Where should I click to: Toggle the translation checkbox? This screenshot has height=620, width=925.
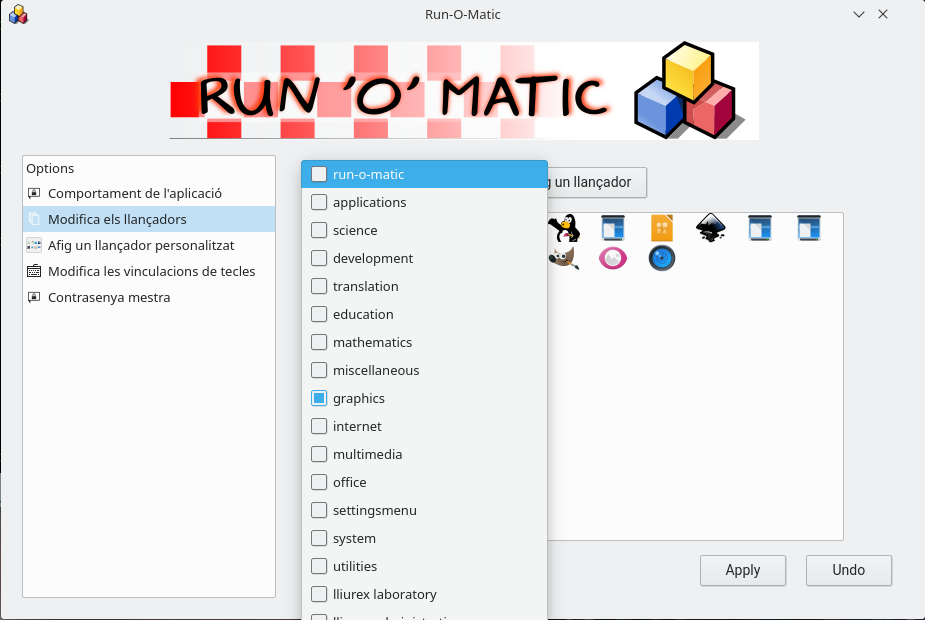(319, 286)
